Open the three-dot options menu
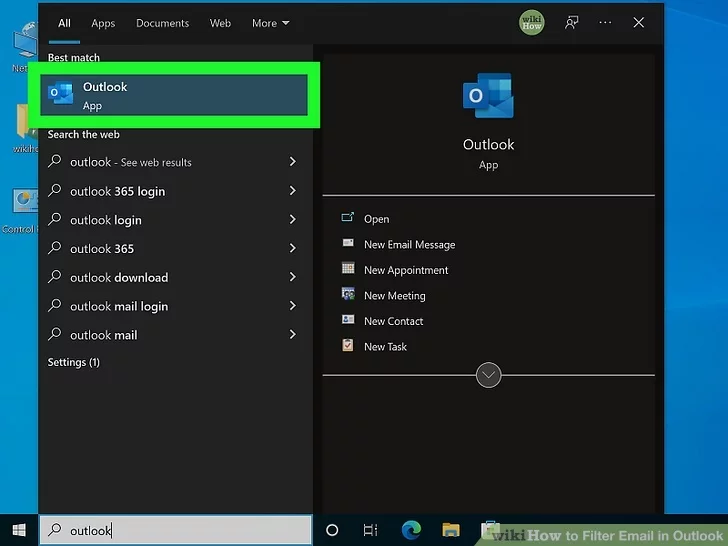This screenshot has height=546, width=728. pos(605,23)
